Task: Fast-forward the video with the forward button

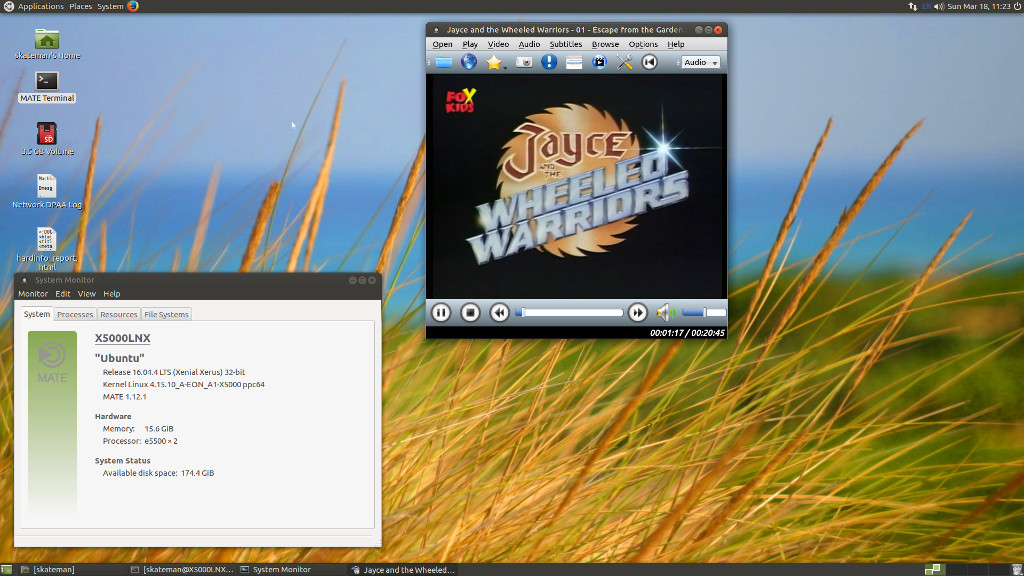Action: pyautogui.click(x=637, y=313)
